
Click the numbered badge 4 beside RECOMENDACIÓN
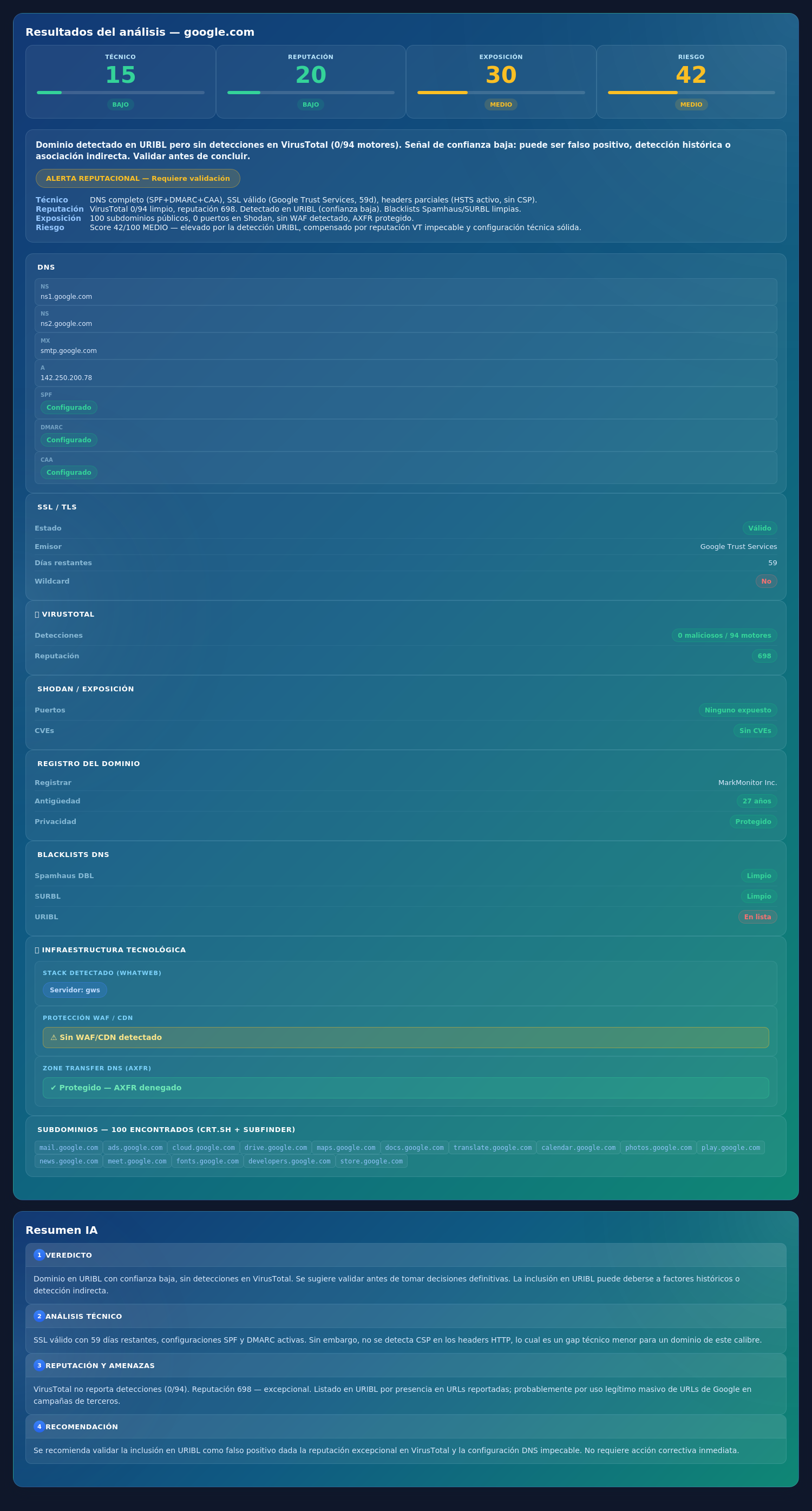40,1426
